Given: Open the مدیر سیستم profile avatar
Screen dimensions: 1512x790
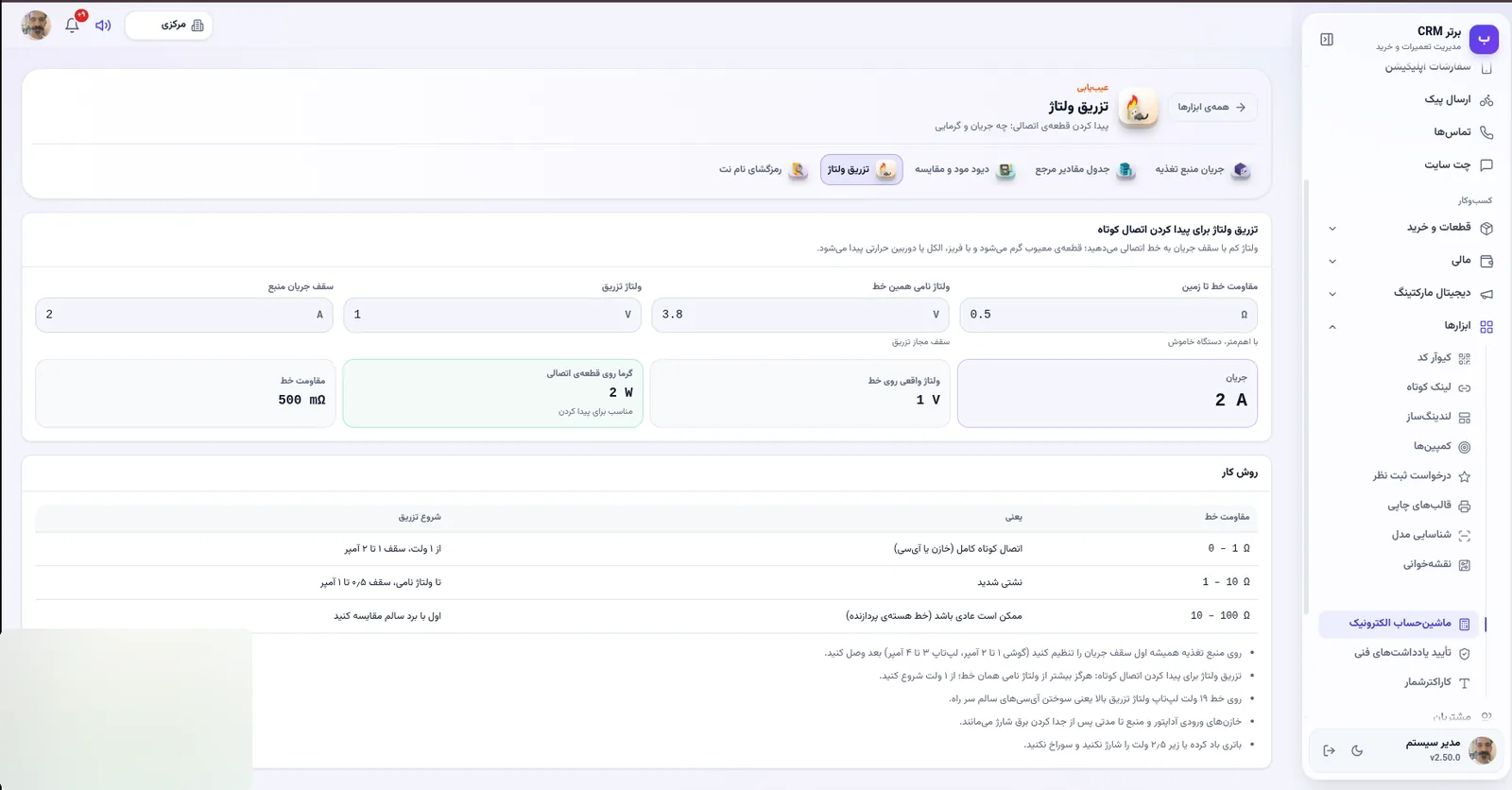Looking at the screenshot, I should (x=1482, y=750).
